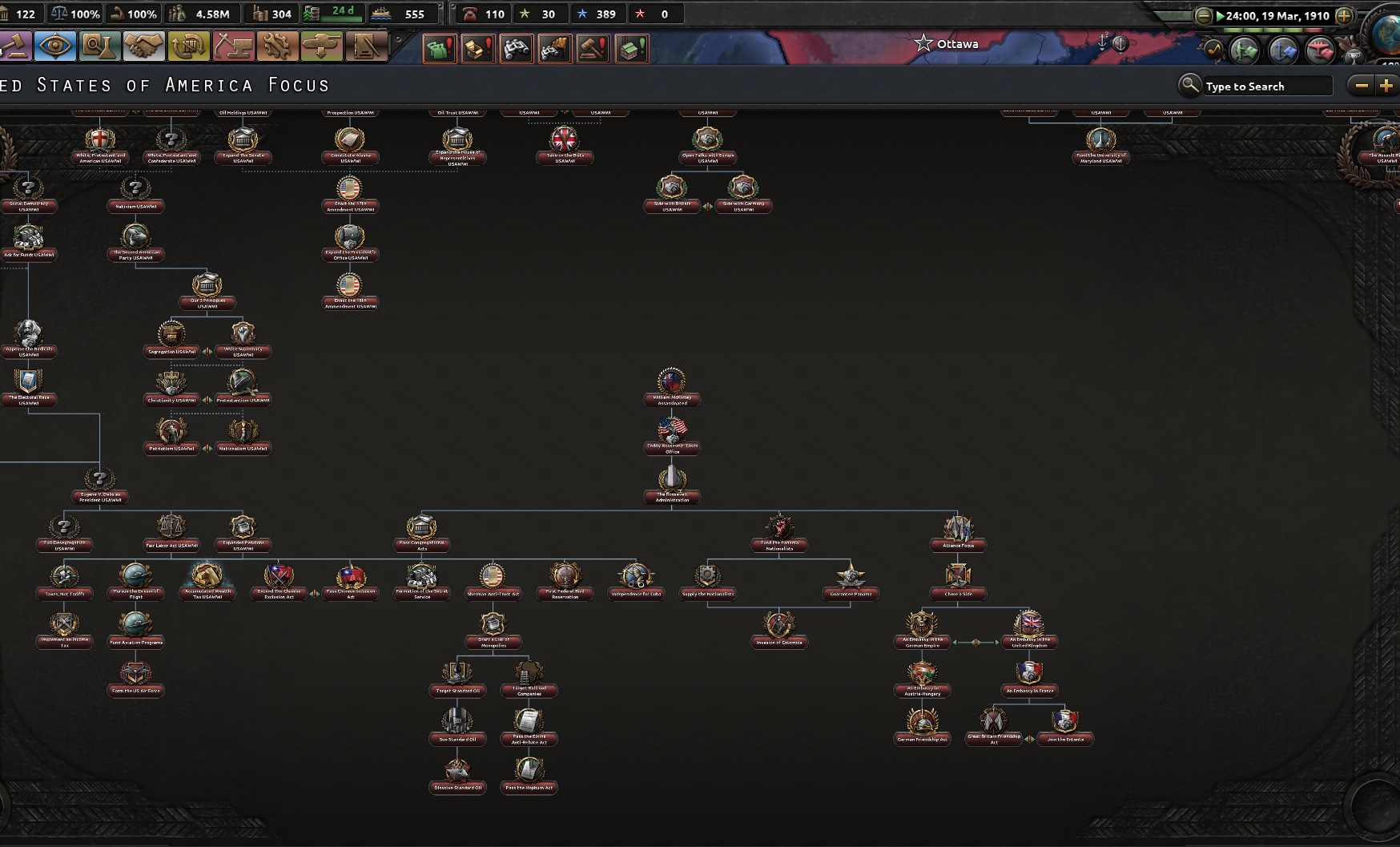Image resolution: width=1400 pixels, height=847 pixels.
Task: Select the Target Standard Oil focus
Action: pos(457,678)
